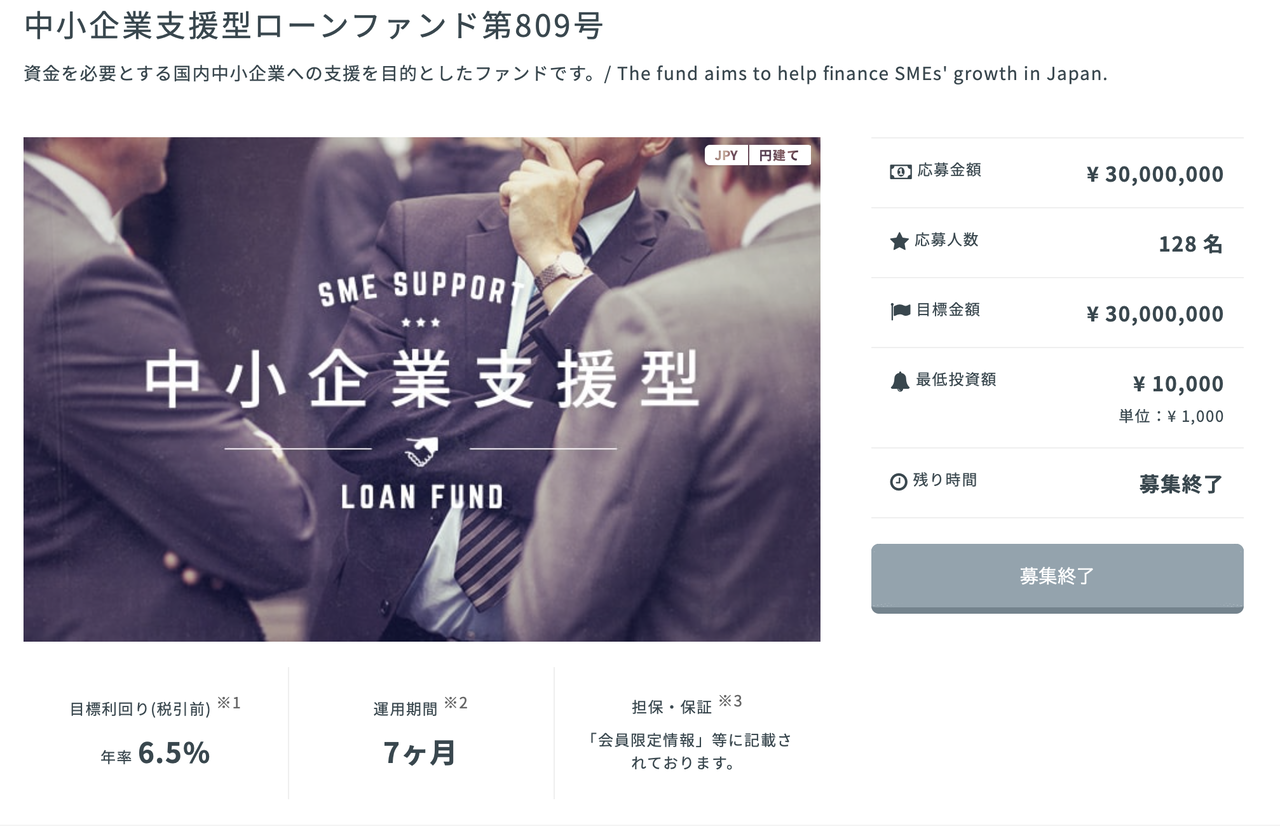Click the fund description subtitle text
This screenshot has height=831, width=1280.
(x=565, y=74)
